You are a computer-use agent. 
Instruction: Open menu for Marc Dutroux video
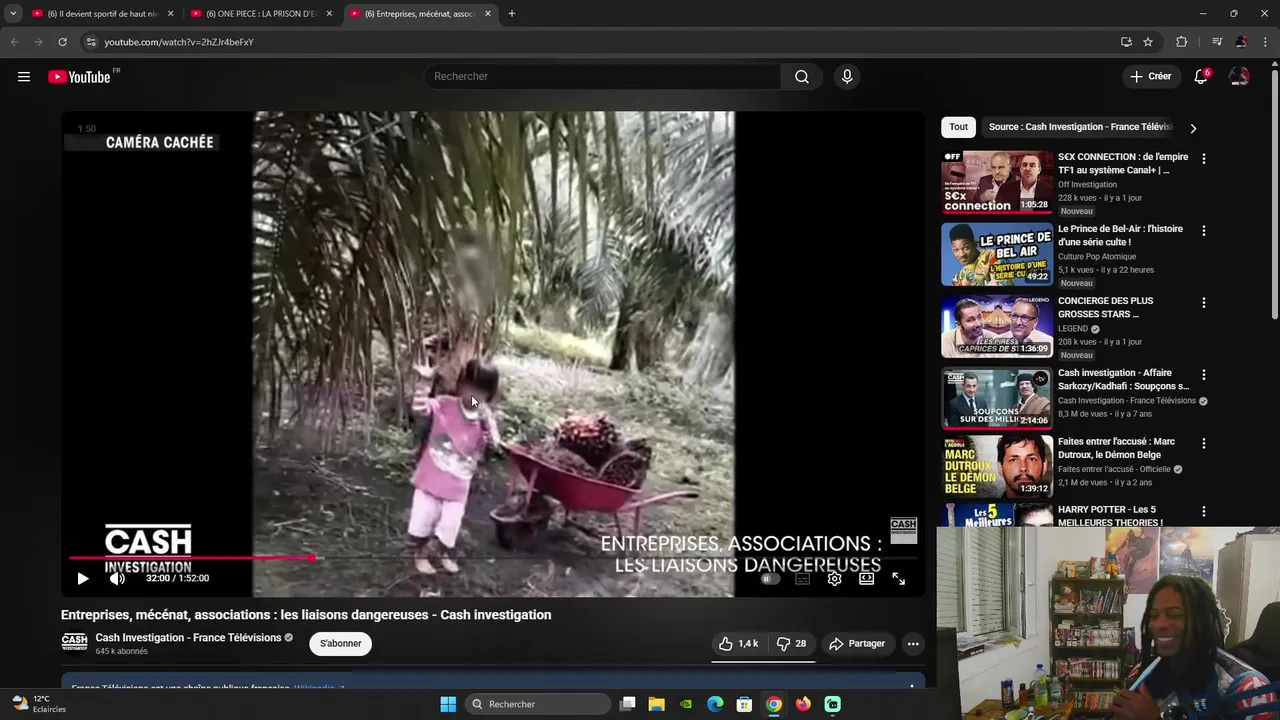click(x=1203, y=443)
